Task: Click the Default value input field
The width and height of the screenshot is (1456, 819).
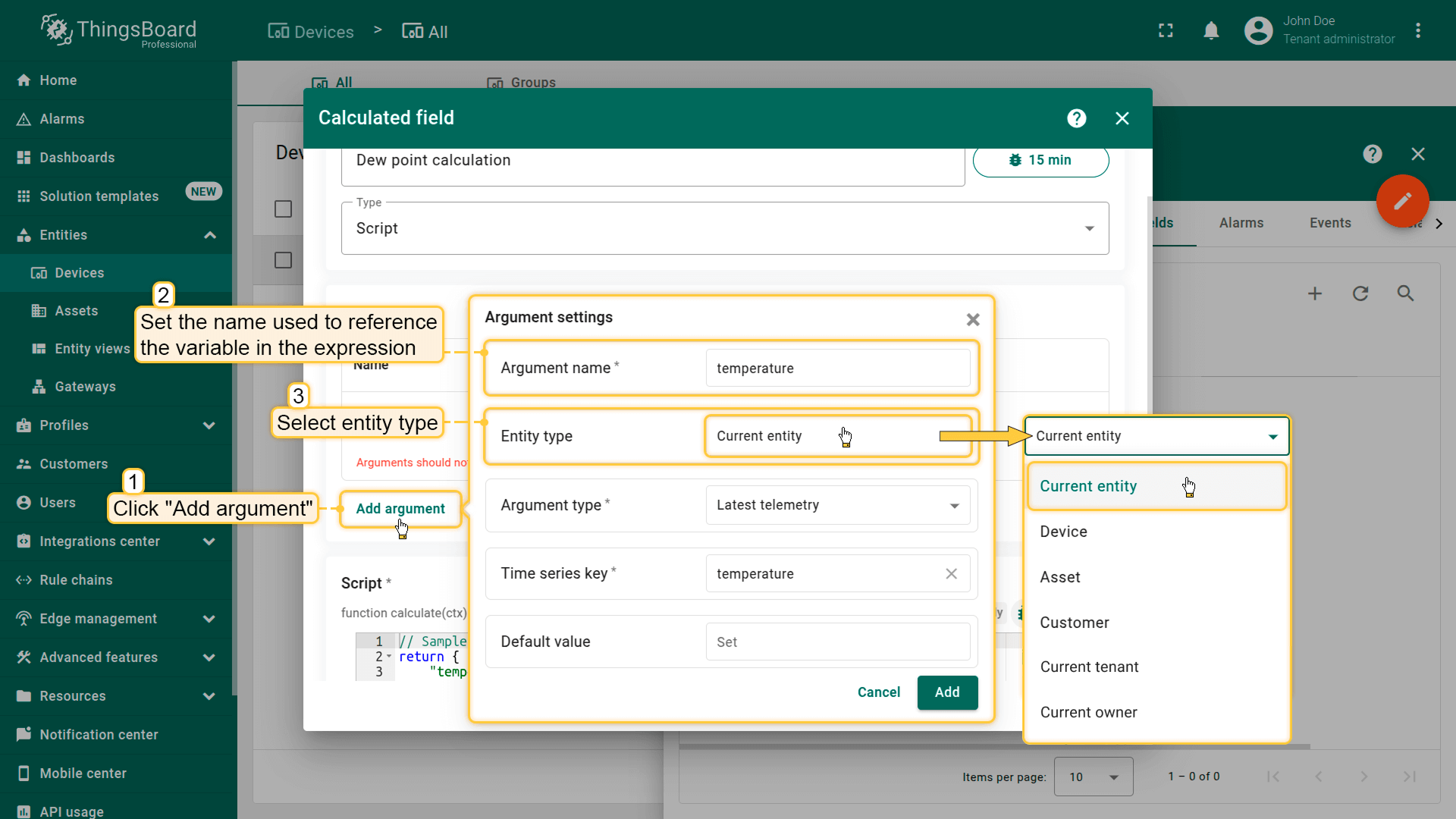Action: tap(837, 642)
